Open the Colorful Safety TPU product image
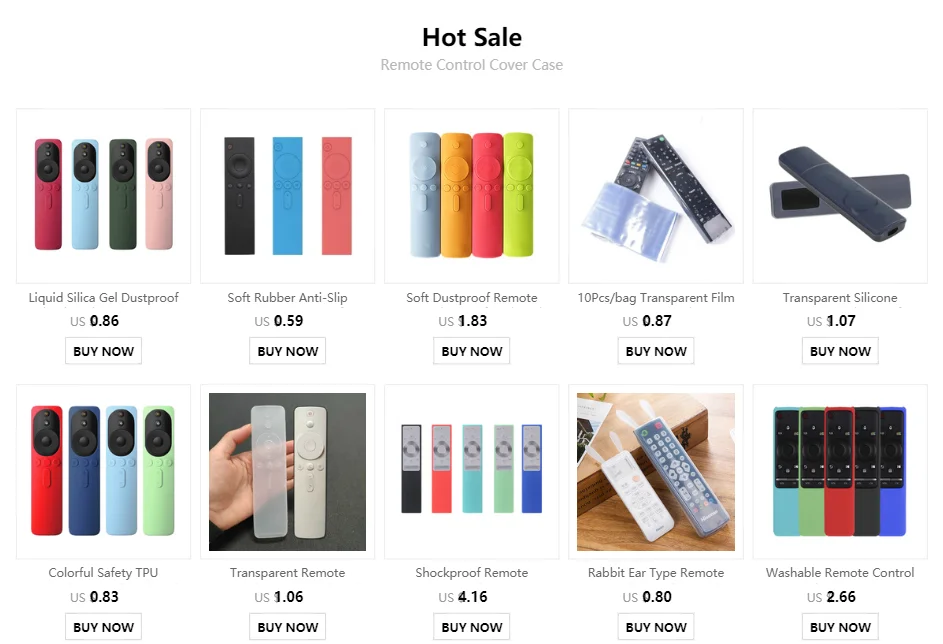The height and width of the screenshot is (644, 943). [103, 472]
